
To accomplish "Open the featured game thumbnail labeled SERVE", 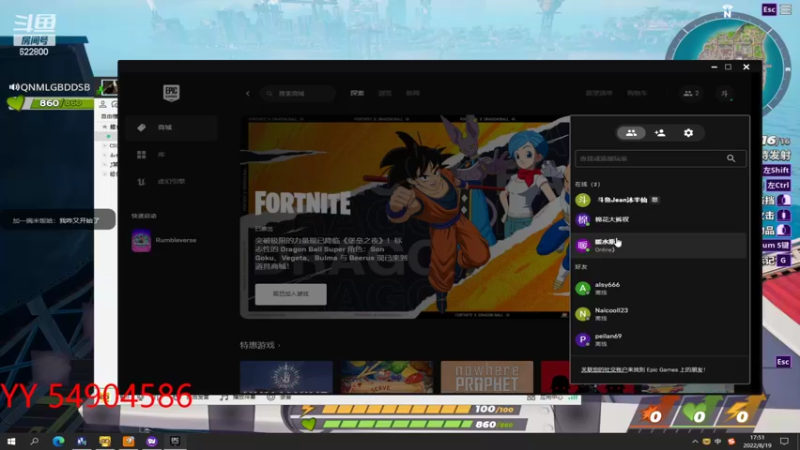I will (387, 377).
